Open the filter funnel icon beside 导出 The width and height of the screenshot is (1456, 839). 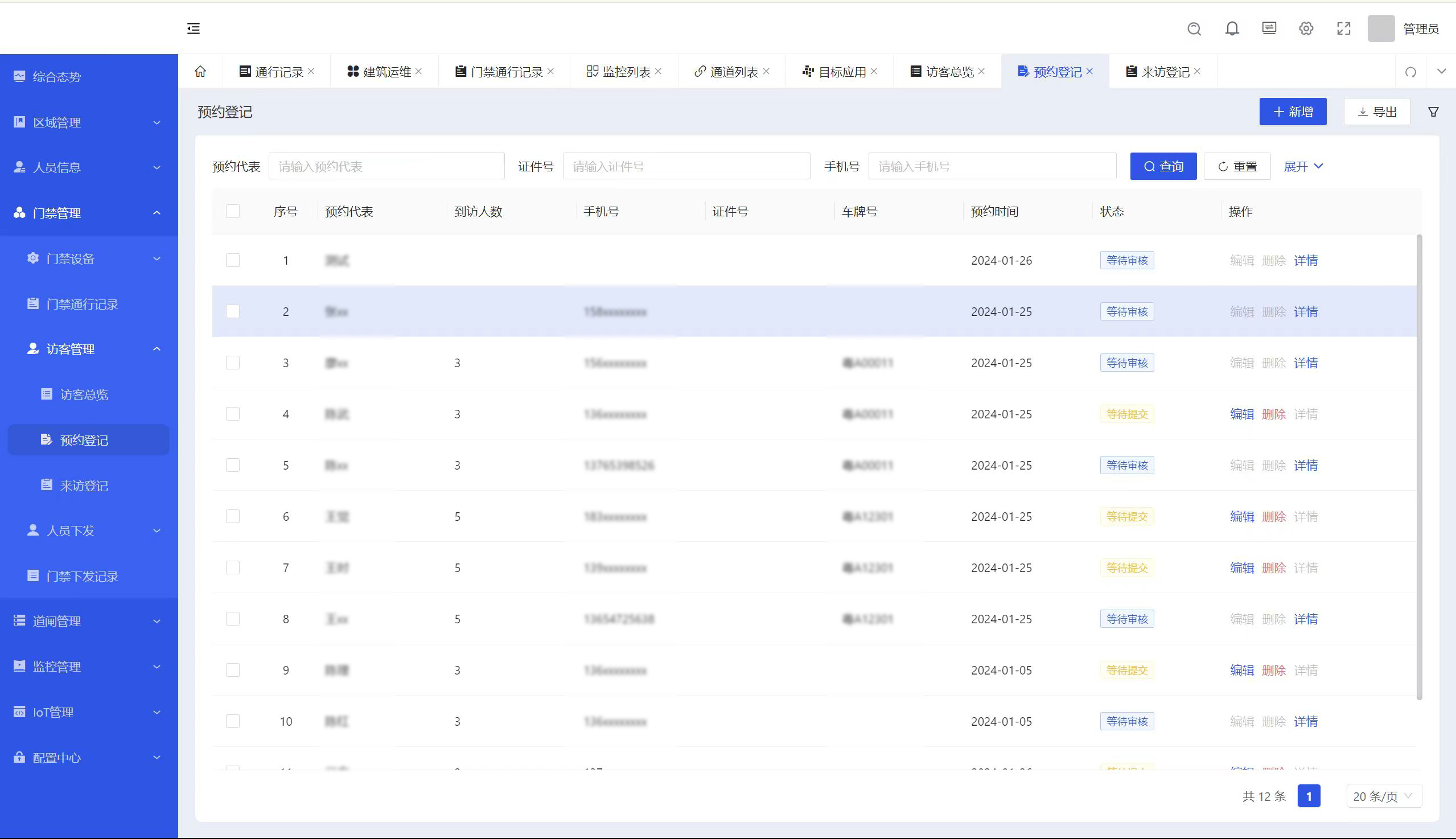click(x=1434, y=112)
